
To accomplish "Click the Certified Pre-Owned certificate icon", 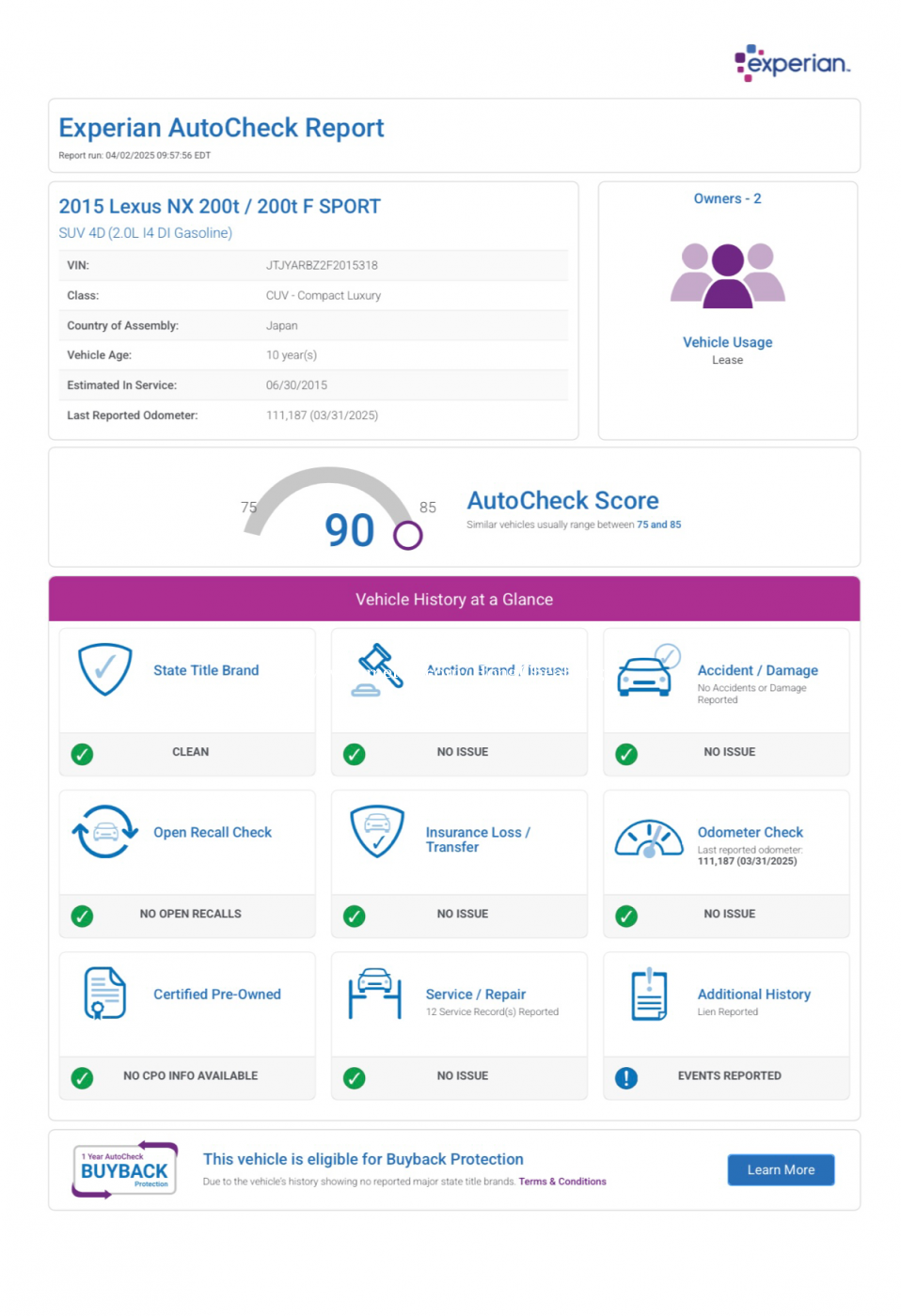I will (x=104, y=993).
